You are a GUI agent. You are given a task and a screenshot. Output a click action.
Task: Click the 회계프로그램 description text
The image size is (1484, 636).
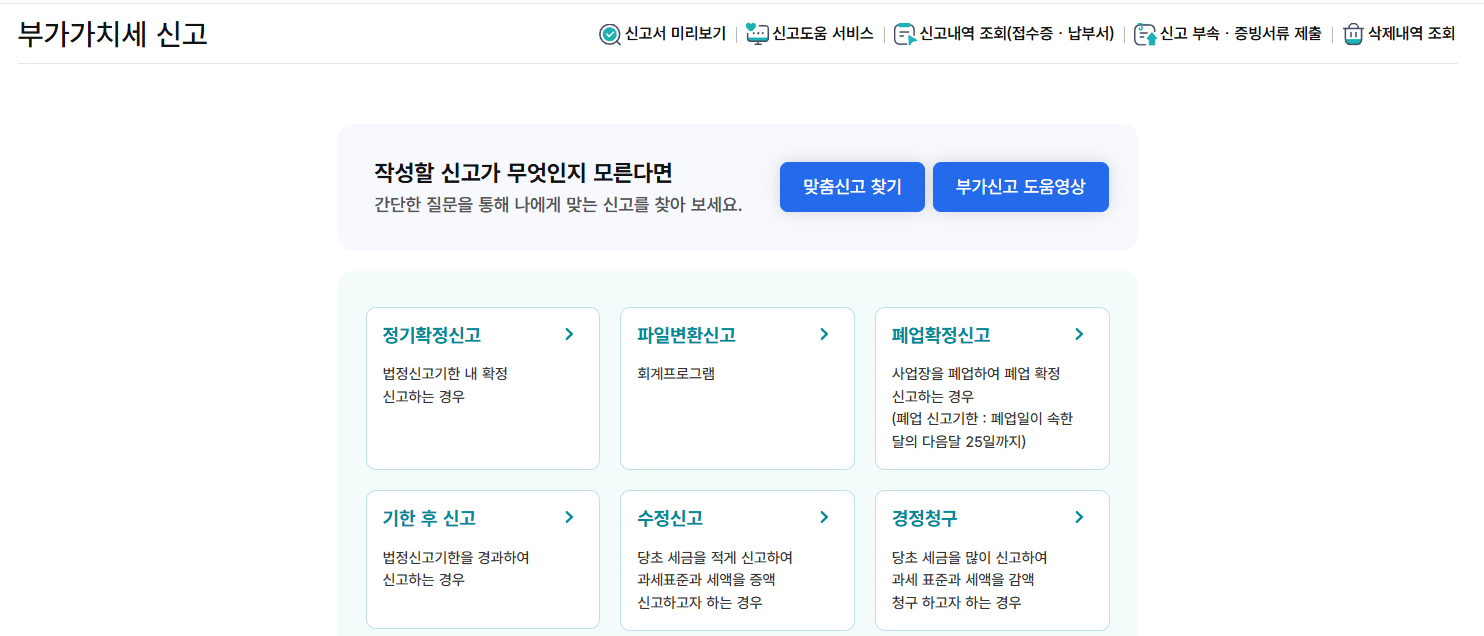[x=676, y=374]
